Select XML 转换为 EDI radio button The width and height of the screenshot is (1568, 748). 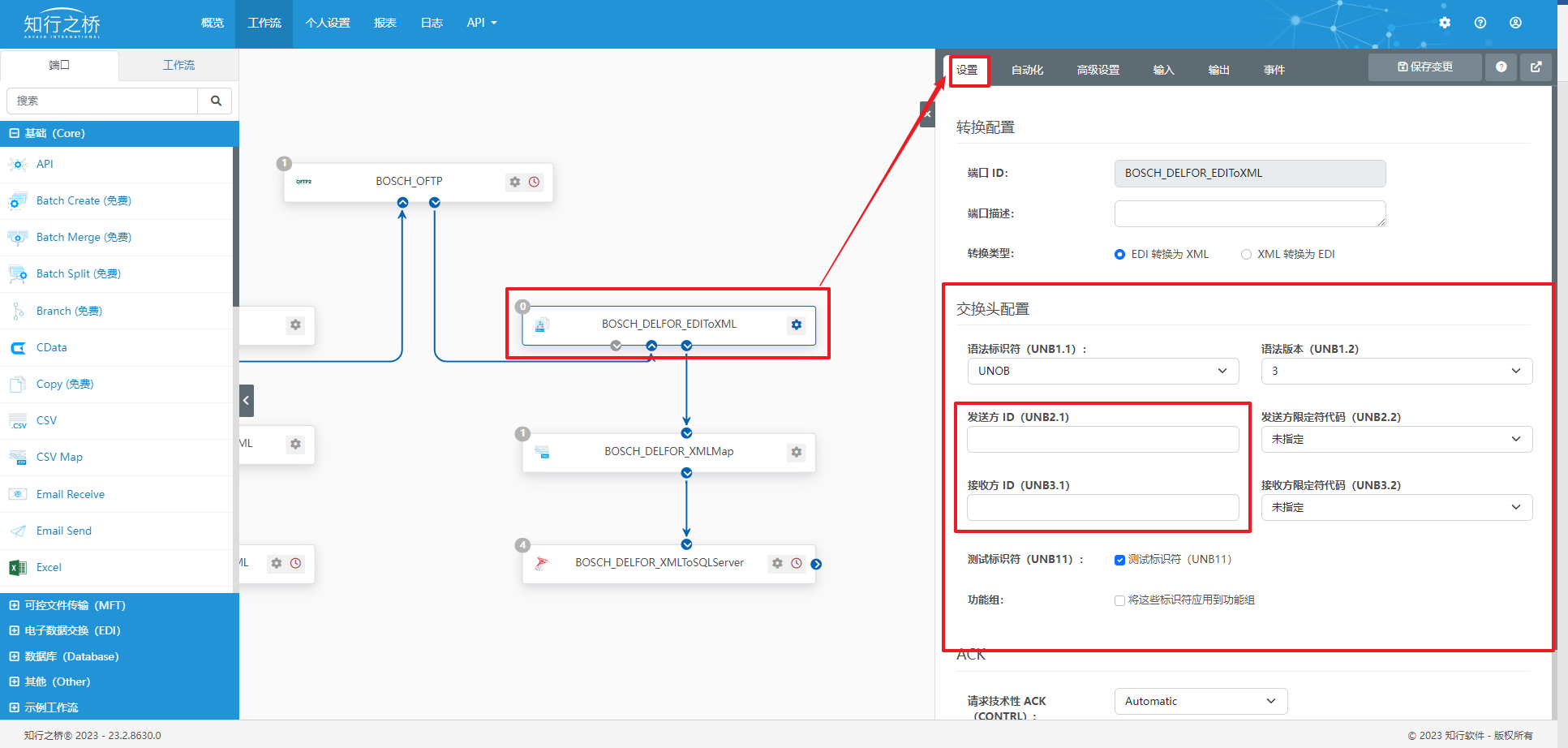(x=1246, y=254)
